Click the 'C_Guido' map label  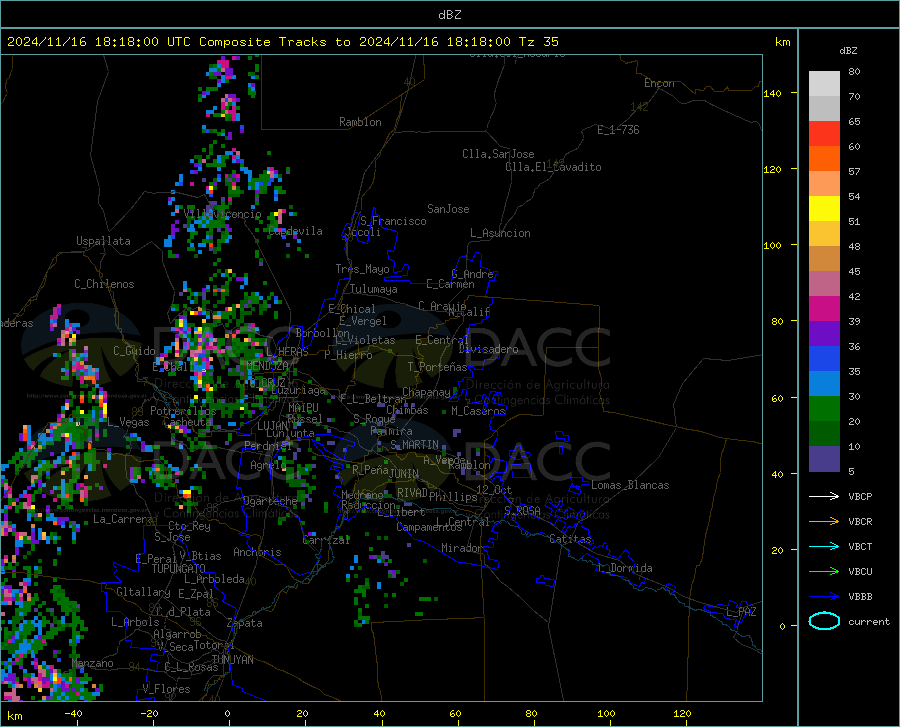(134, 351)
